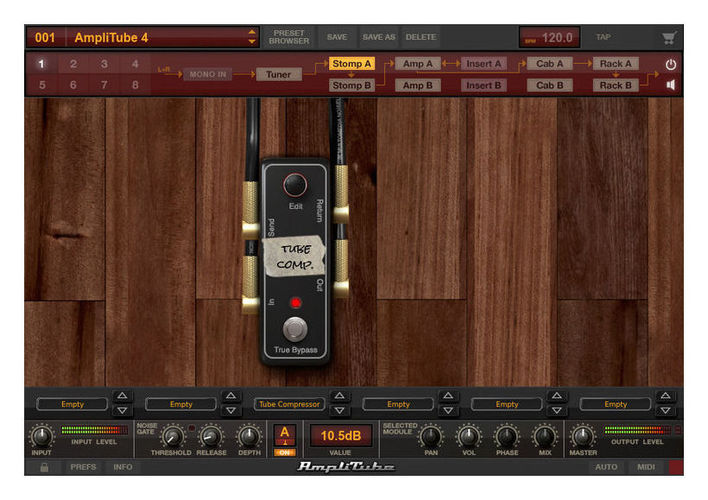Viewport: 708px width, 500px height.
Task: Switch to the Insert B module
Action: click(x=484, y=85)
